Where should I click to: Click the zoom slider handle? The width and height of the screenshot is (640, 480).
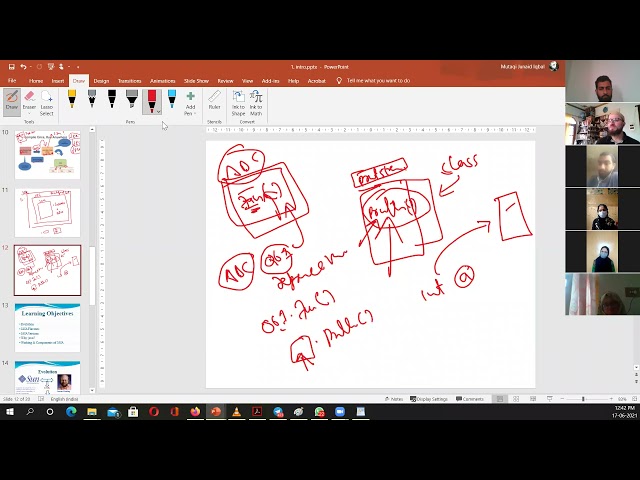(x=583, y=399)
